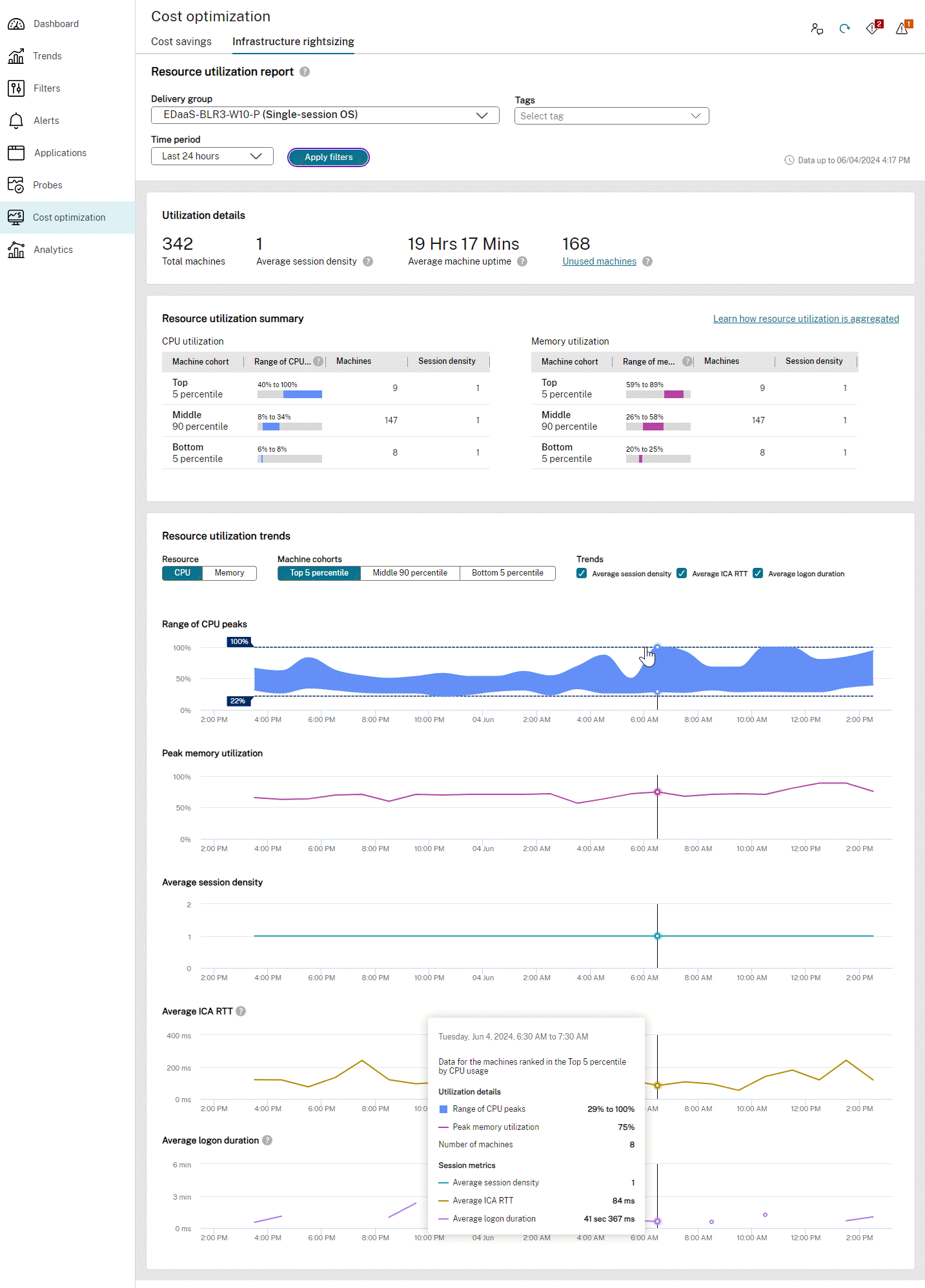Screen dimensions: 925x1288
Task: Open the user feedback icon in header
Action: 817,28
